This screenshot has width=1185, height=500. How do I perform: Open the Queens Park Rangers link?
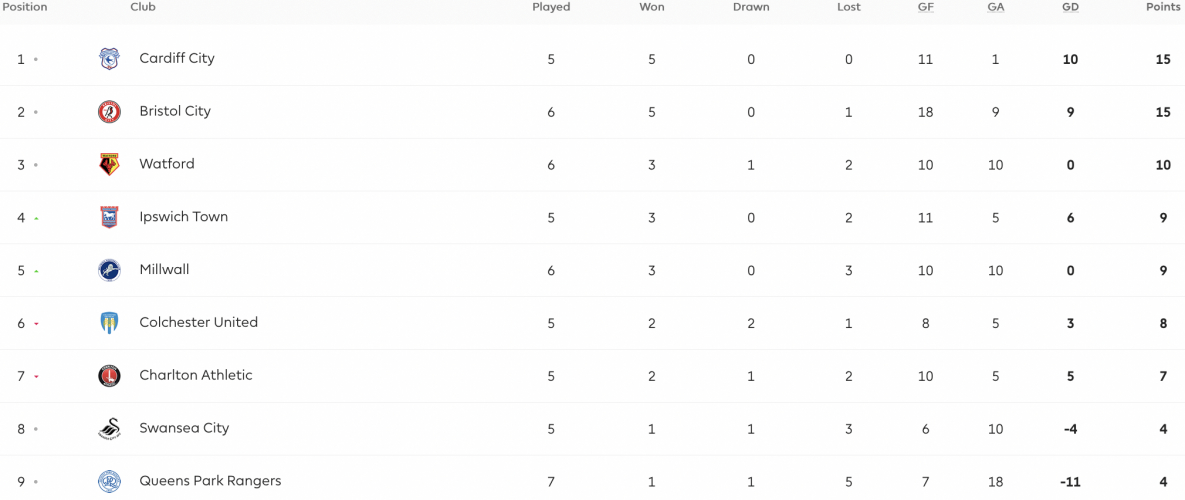pyautogui.click(x=210, y=480)
